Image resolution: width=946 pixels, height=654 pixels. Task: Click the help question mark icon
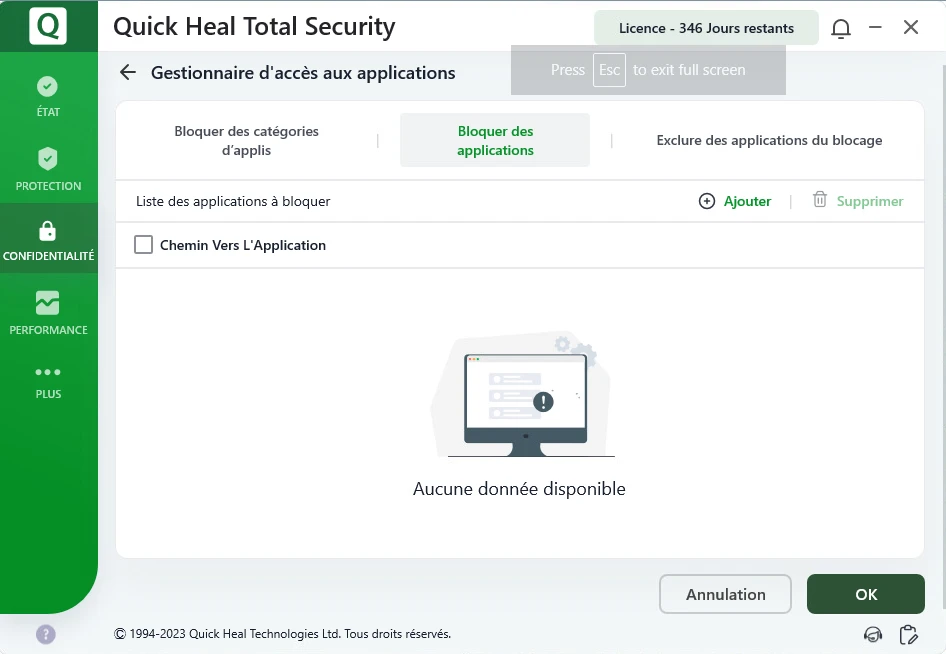click(x=46, y=634)
